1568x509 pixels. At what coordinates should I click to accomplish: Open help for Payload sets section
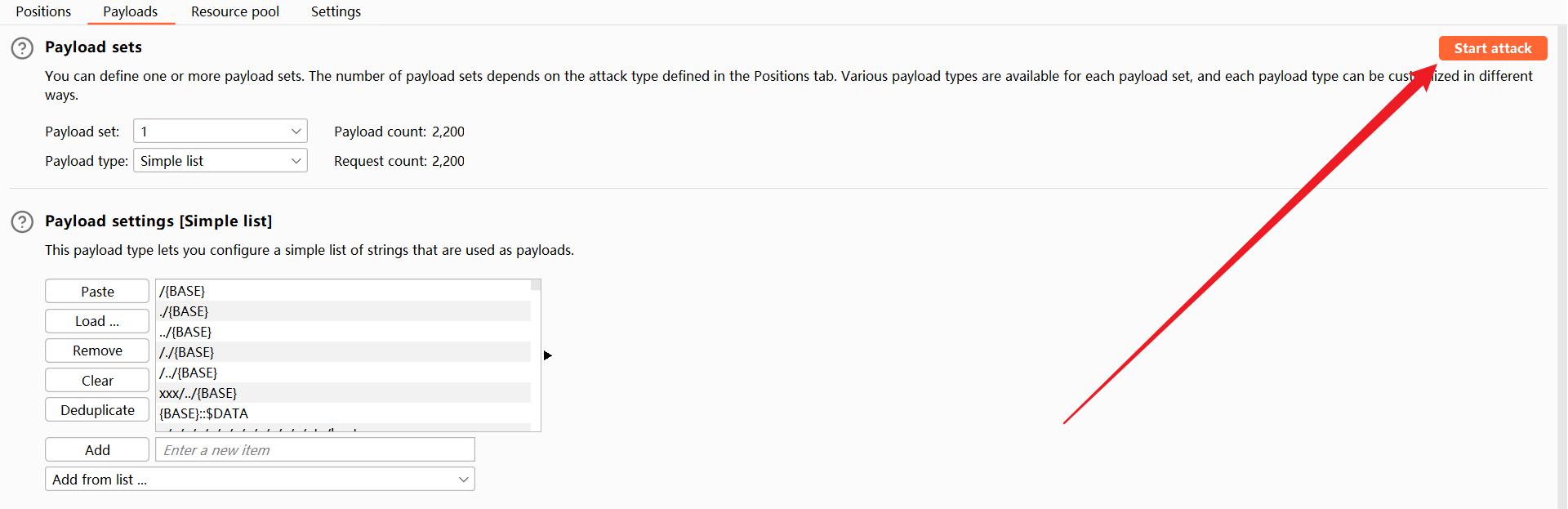coord(22,48)
